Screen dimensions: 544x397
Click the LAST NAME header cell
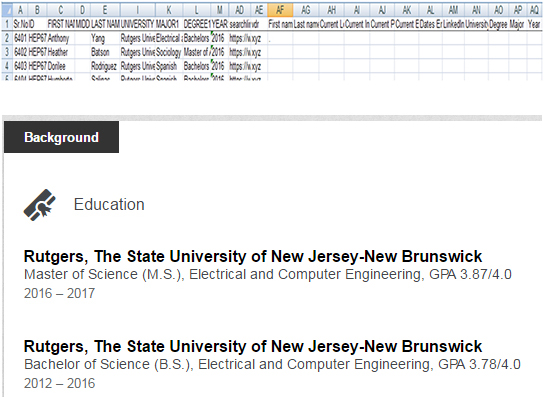(x=105, y=24)
